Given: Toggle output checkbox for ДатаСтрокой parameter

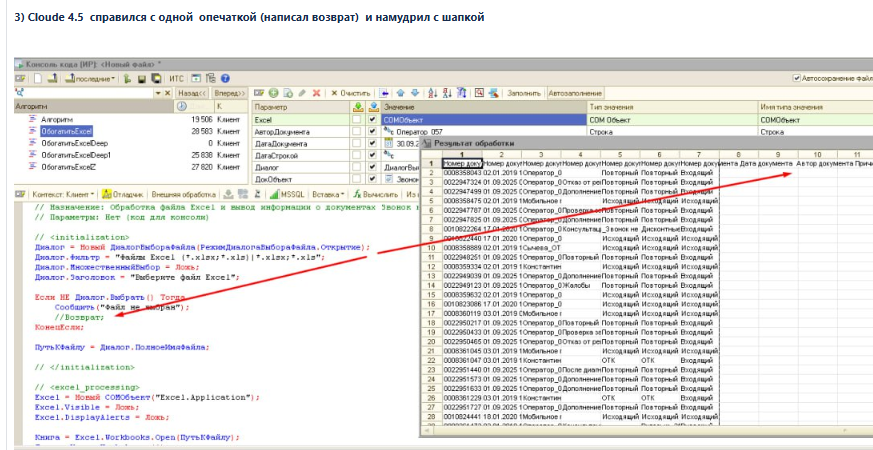Looking at the screenshot, I should pos(372,155).
